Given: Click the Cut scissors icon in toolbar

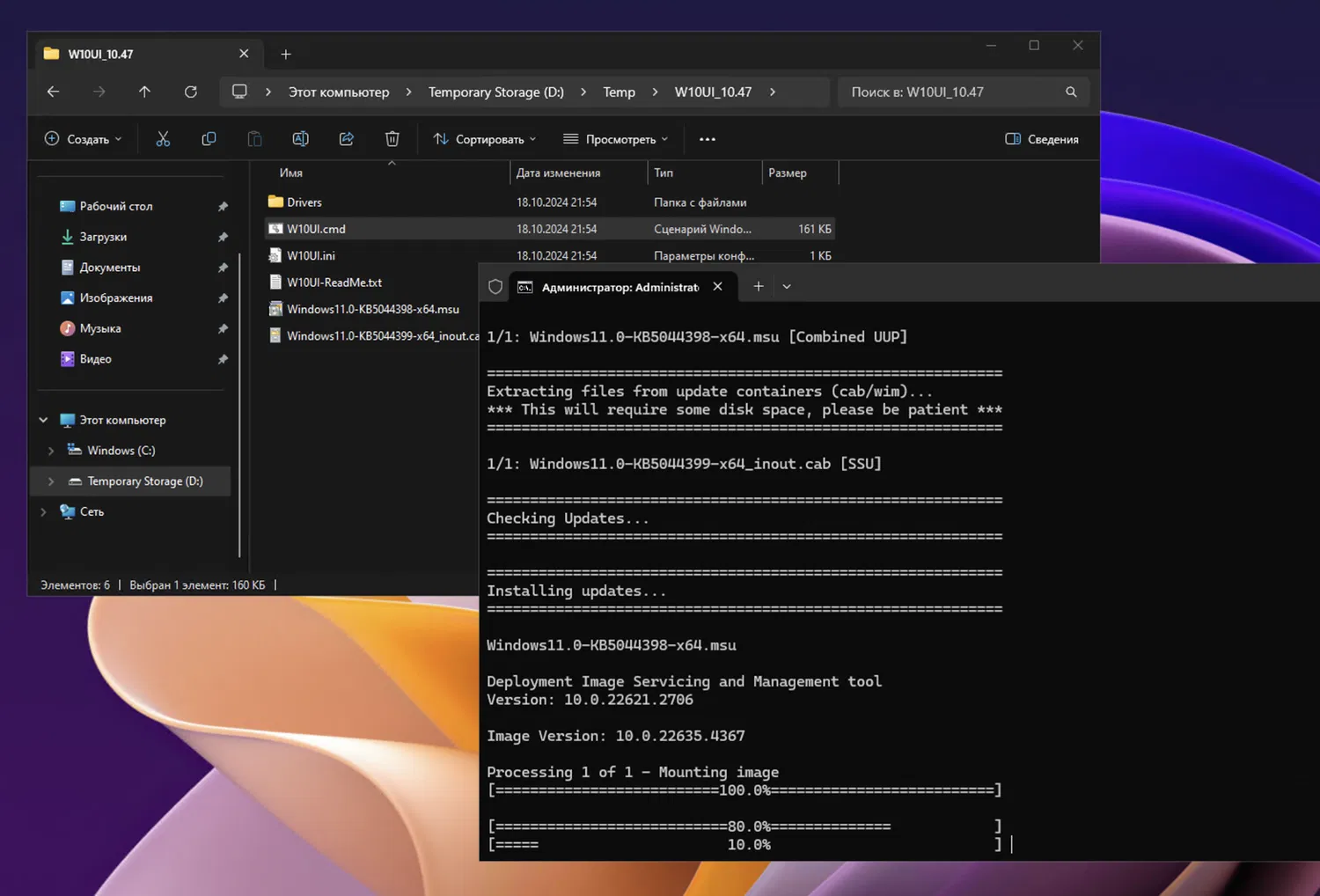Looking at the screenshot, I should click(163, 139).
